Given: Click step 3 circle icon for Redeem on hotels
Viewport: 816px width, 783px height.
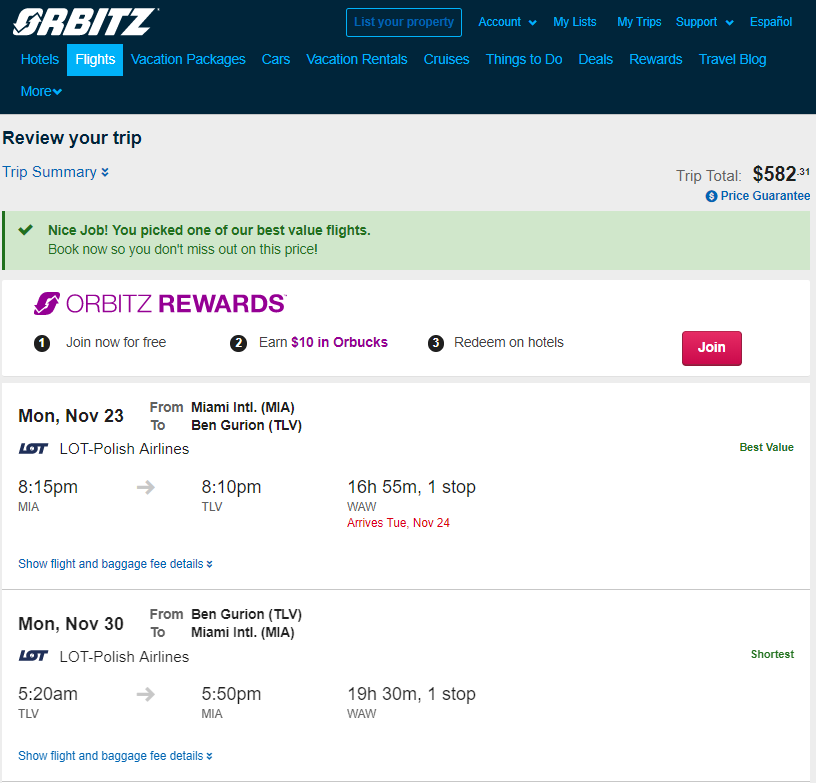Looking at the screenshot, I should (436, 343).
